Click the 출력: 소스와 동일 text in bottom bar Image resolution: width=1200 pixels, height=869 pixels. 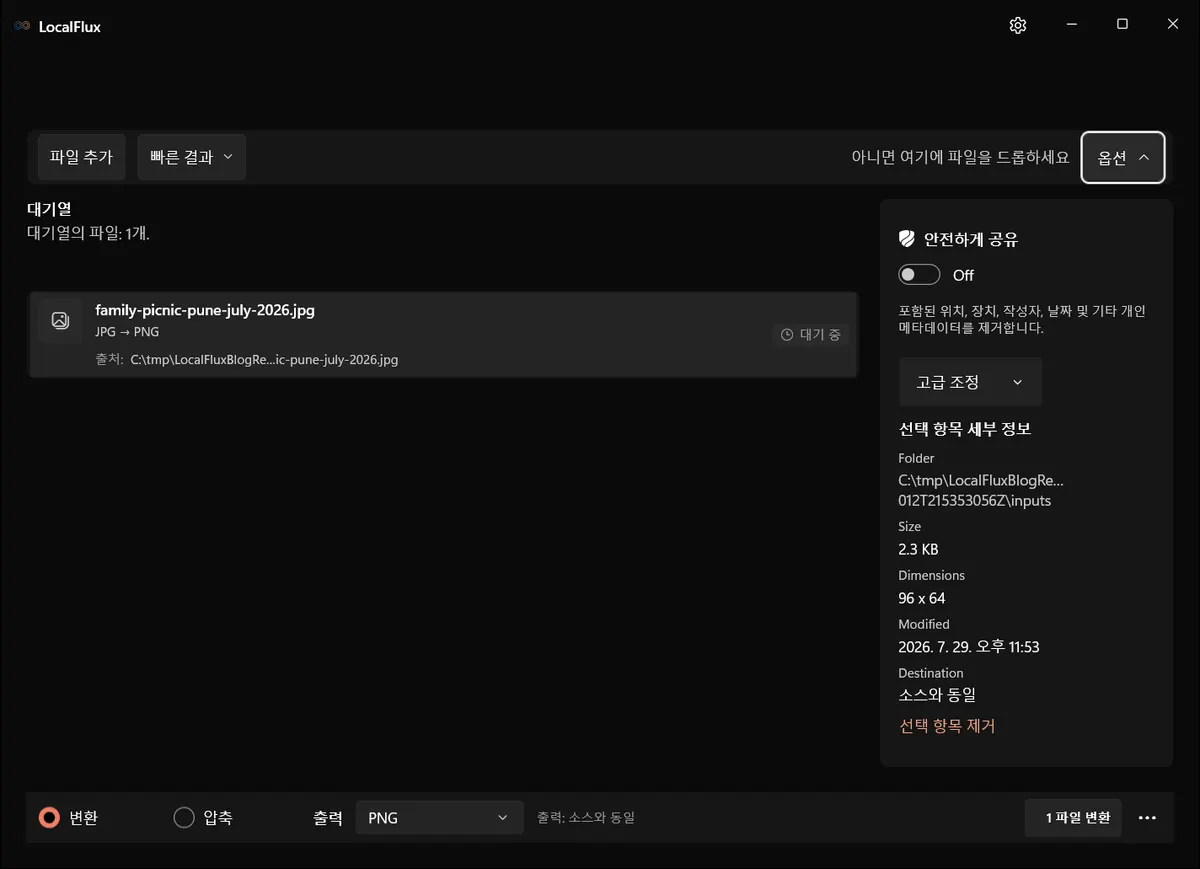coord(586,818)
